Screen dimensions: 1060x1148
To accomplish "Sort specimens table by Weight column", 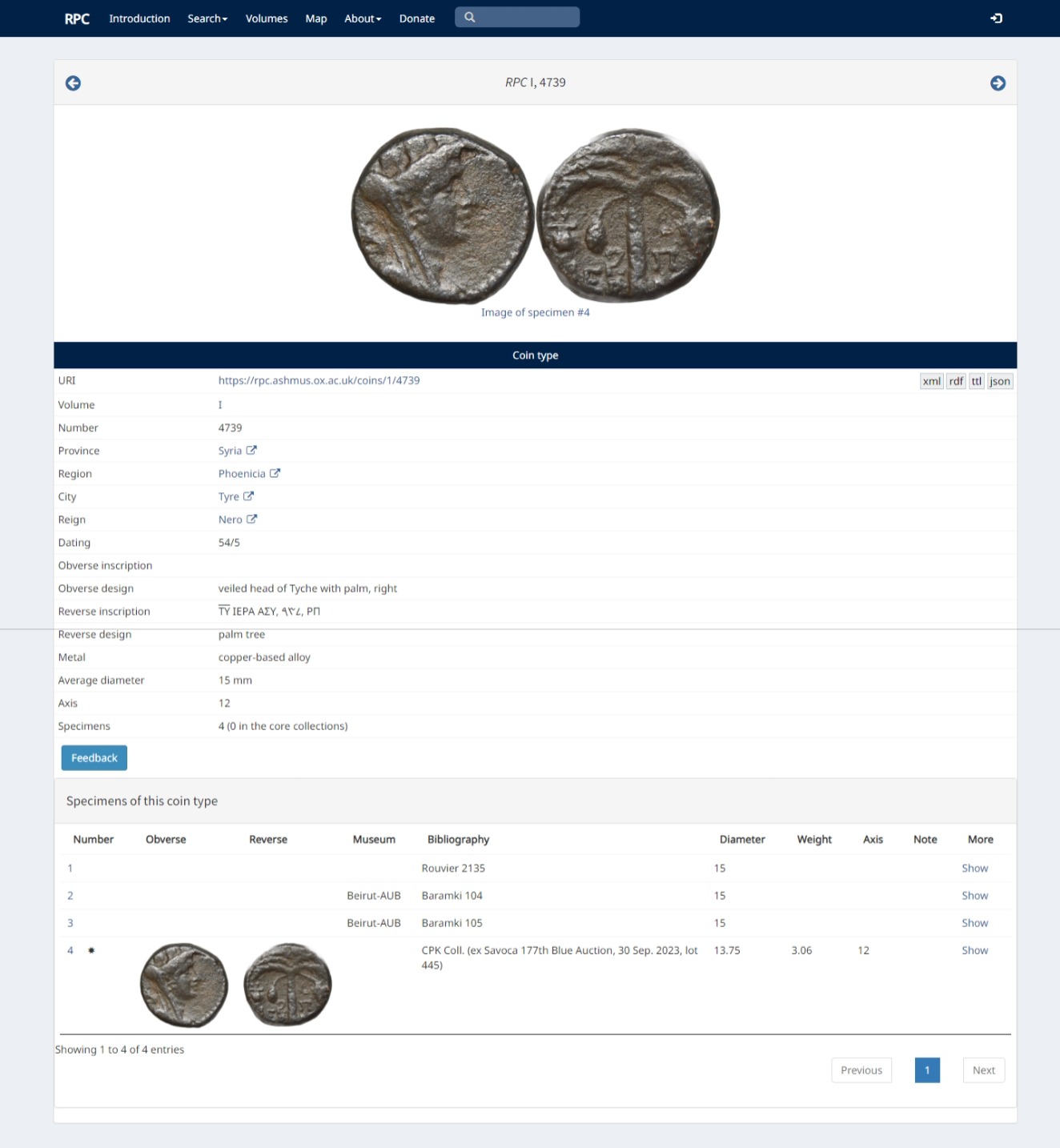I will pos(813,839).
